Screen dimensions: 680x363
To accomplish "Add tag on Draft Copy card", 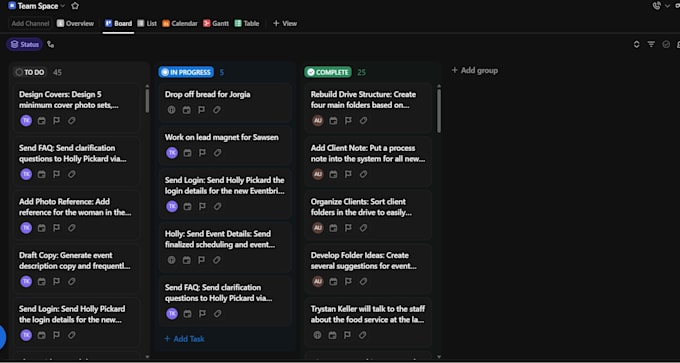I will [72, 281].
